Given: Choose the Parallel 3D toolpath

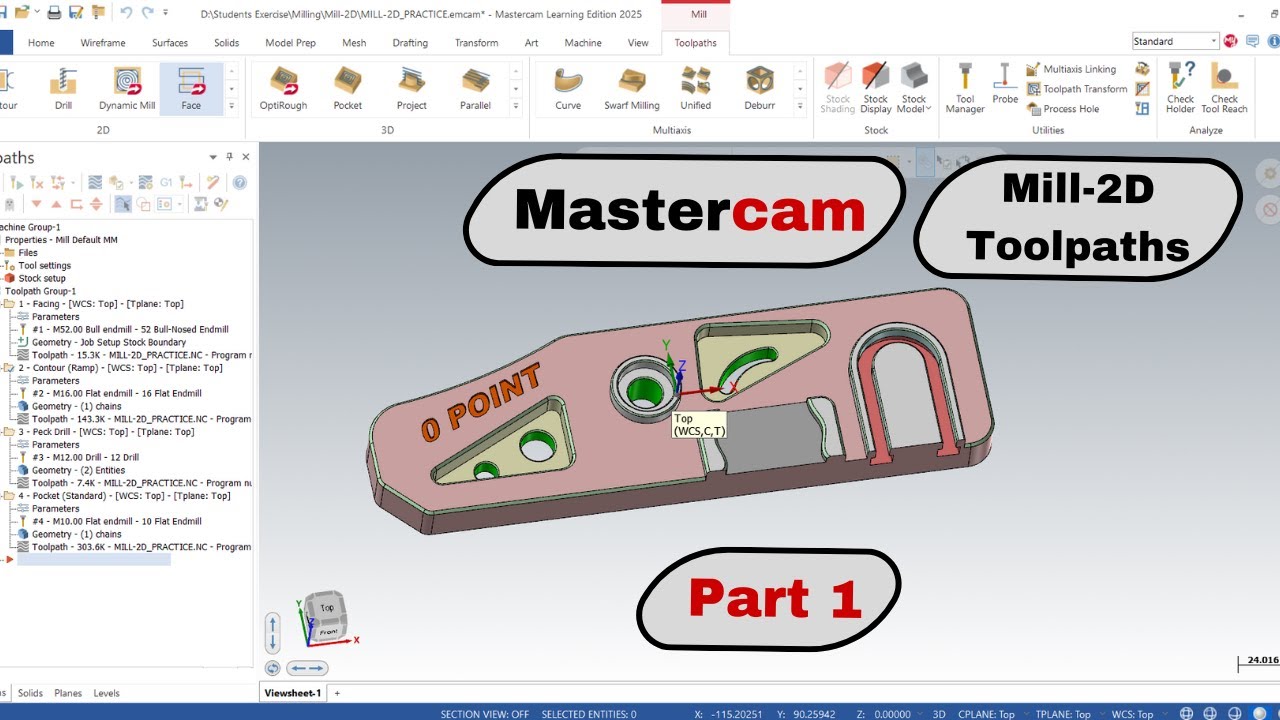Looking at the screenshot, I should tap(475, 89).
